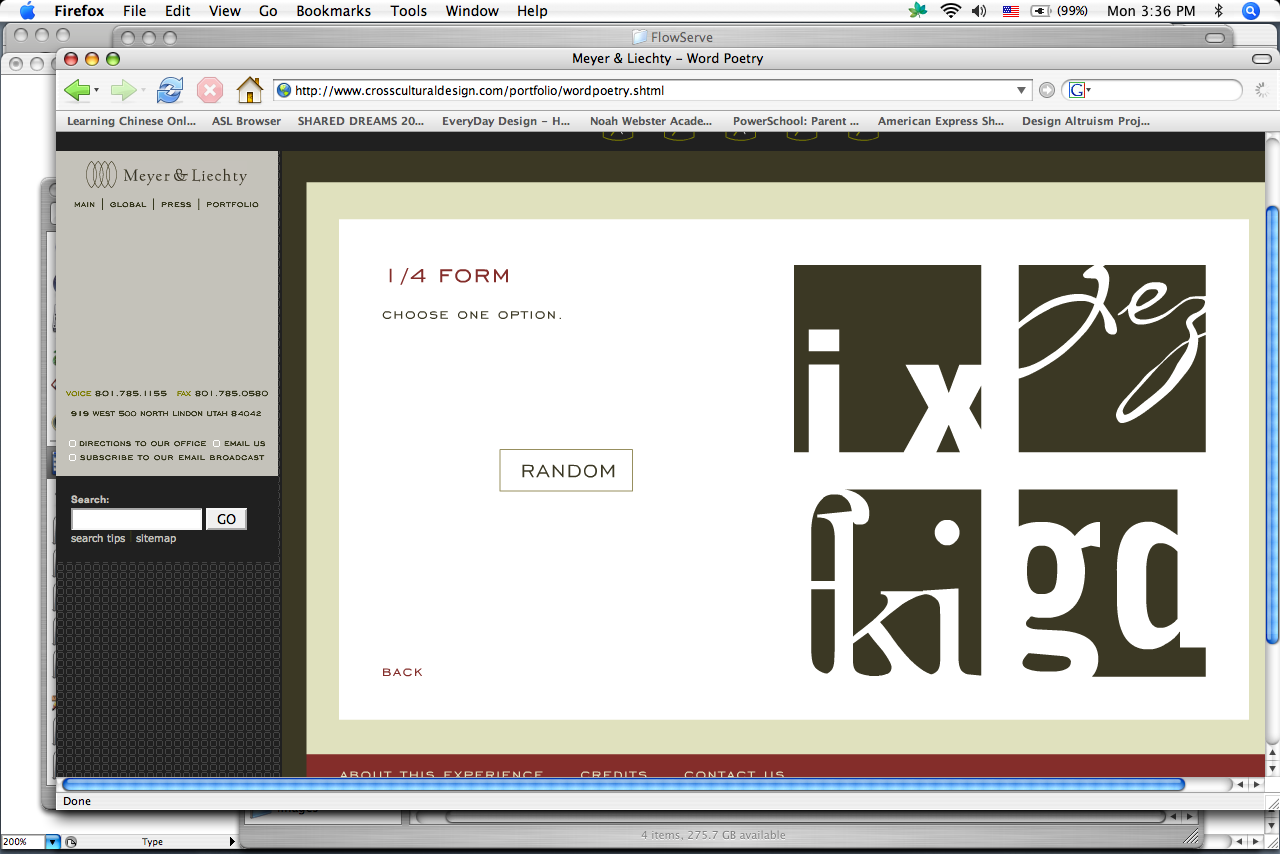The image size is (1280, 854).
Task: Reload the page with the Refresh icon
Action: point(170,90)
